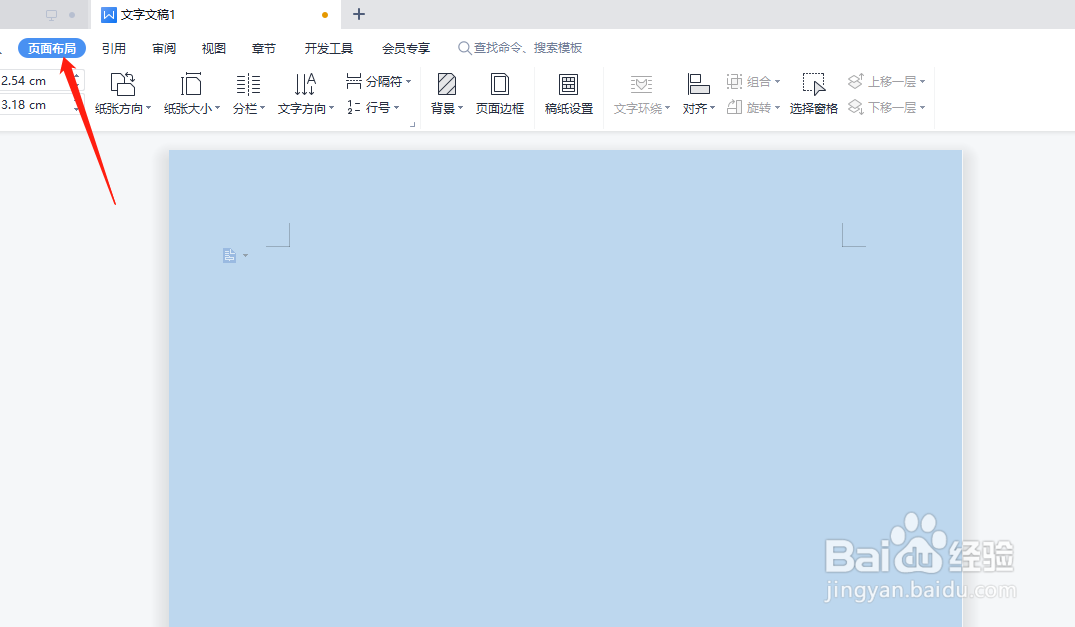This screenshot has width=1075, height=627.
Task: Open the 选择窗格 selection pane
Action: (814, 94)
